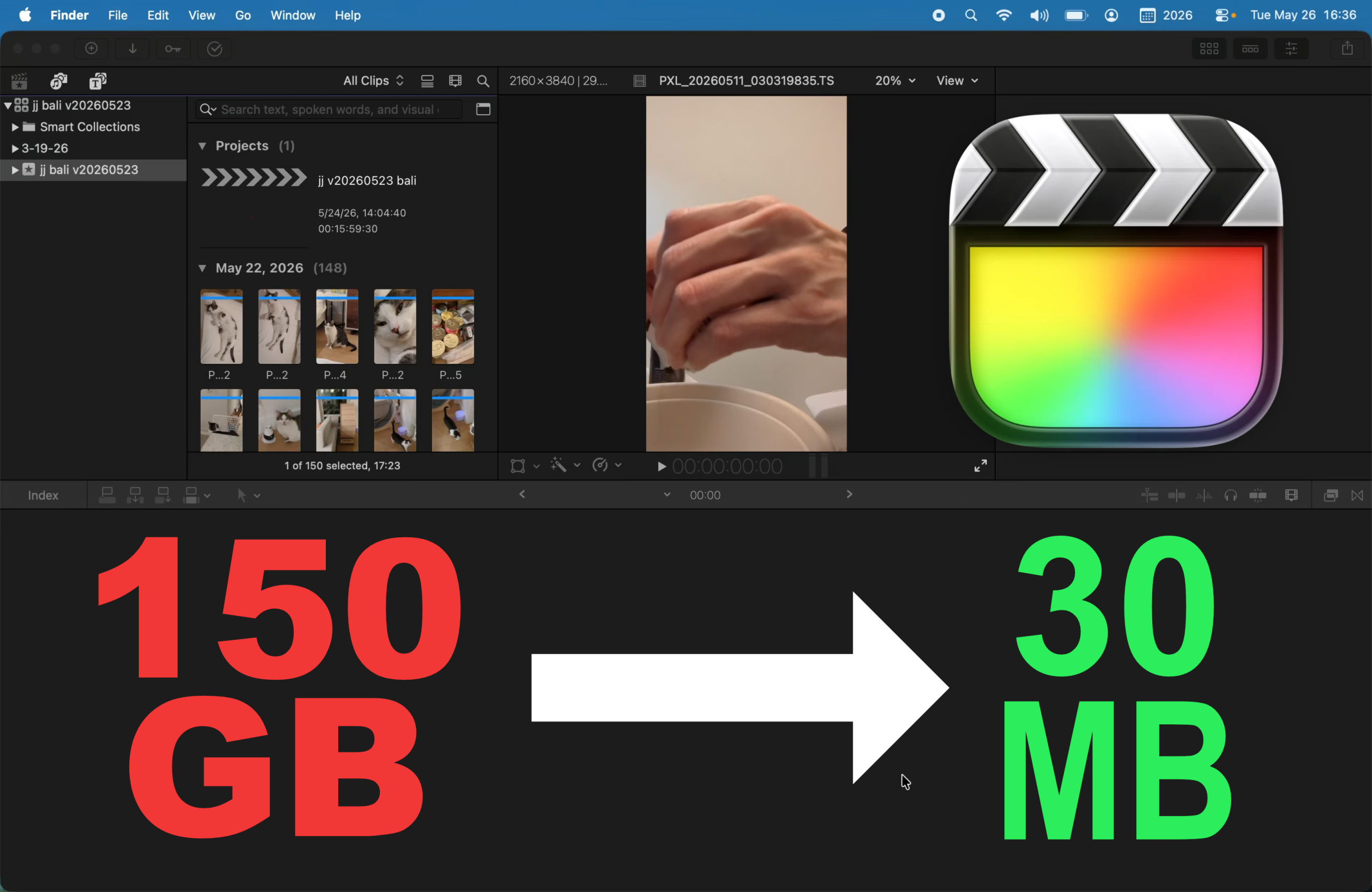Open the Edit menu
Screen dimensions: 1372x892
(158, 15)
